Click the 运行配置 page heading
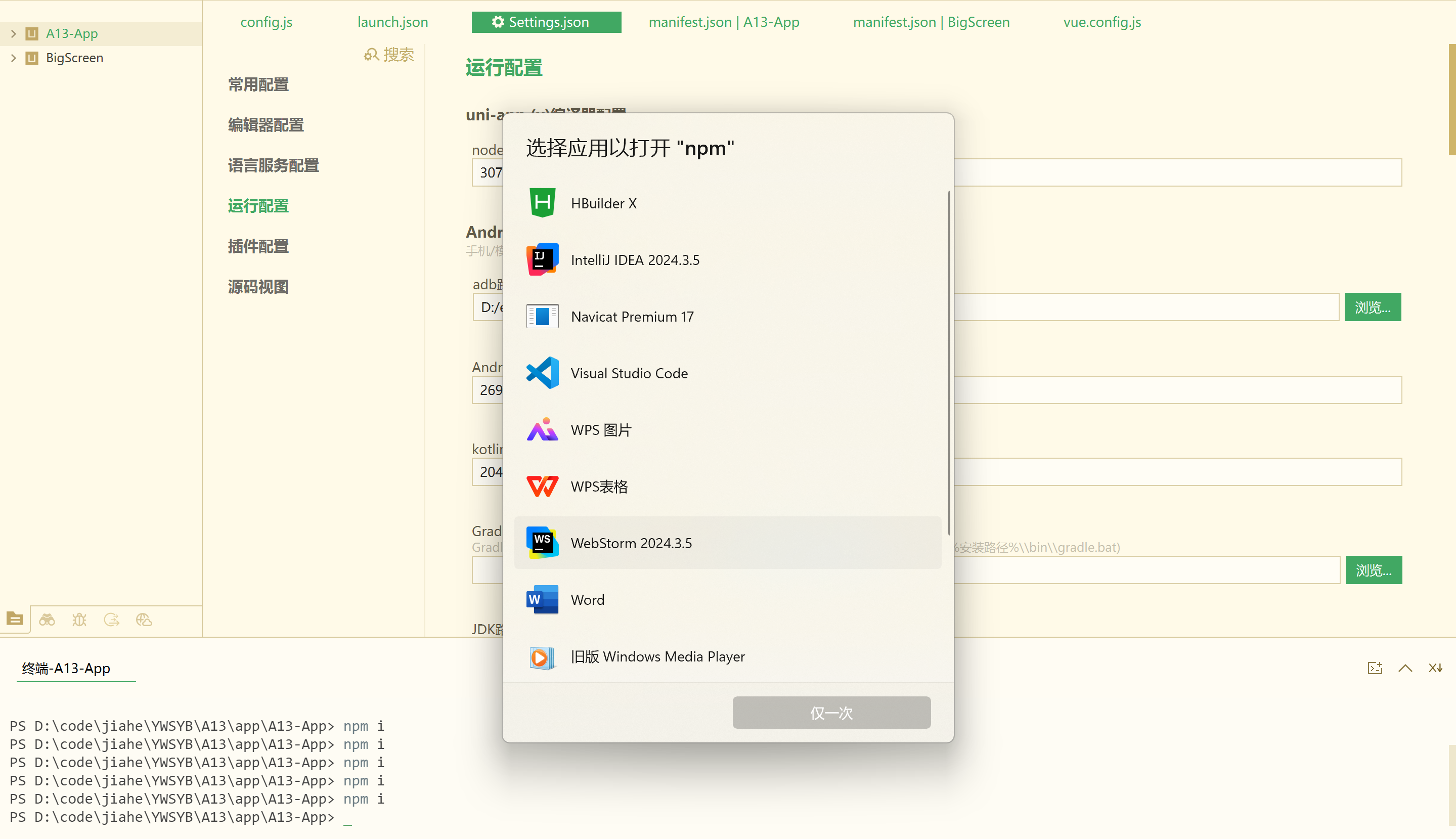Viewport: 1456px width, 839px height. coord(504,67)
